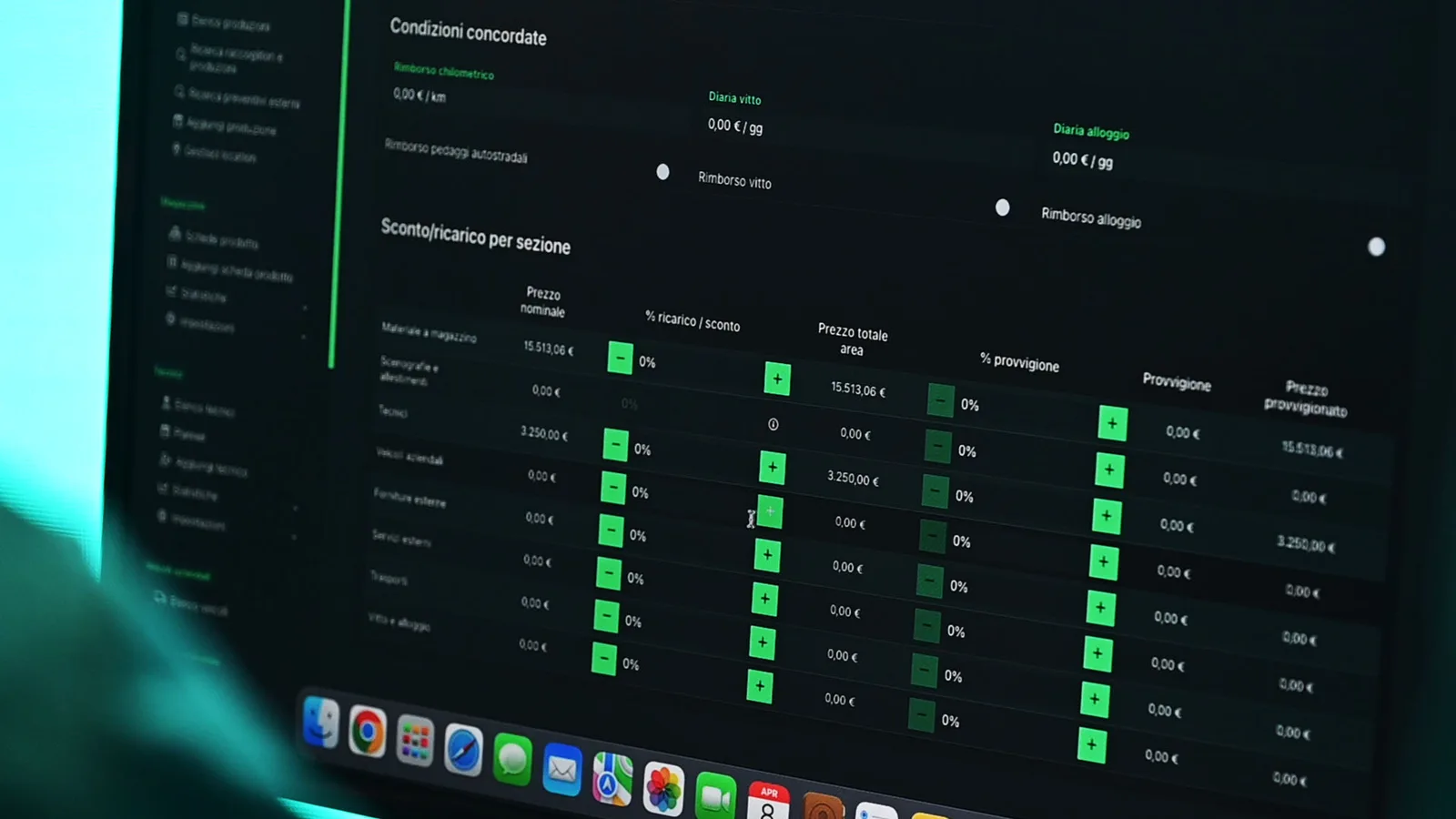Open Launchpad in the dock

tap(415, 741)
